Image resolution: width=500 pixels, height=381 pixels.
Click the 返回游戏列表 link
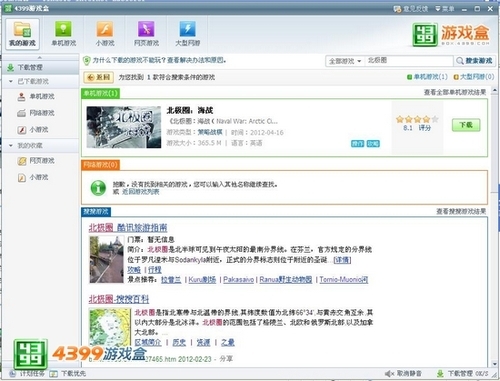pyautogui.click(x=140, y=192)
